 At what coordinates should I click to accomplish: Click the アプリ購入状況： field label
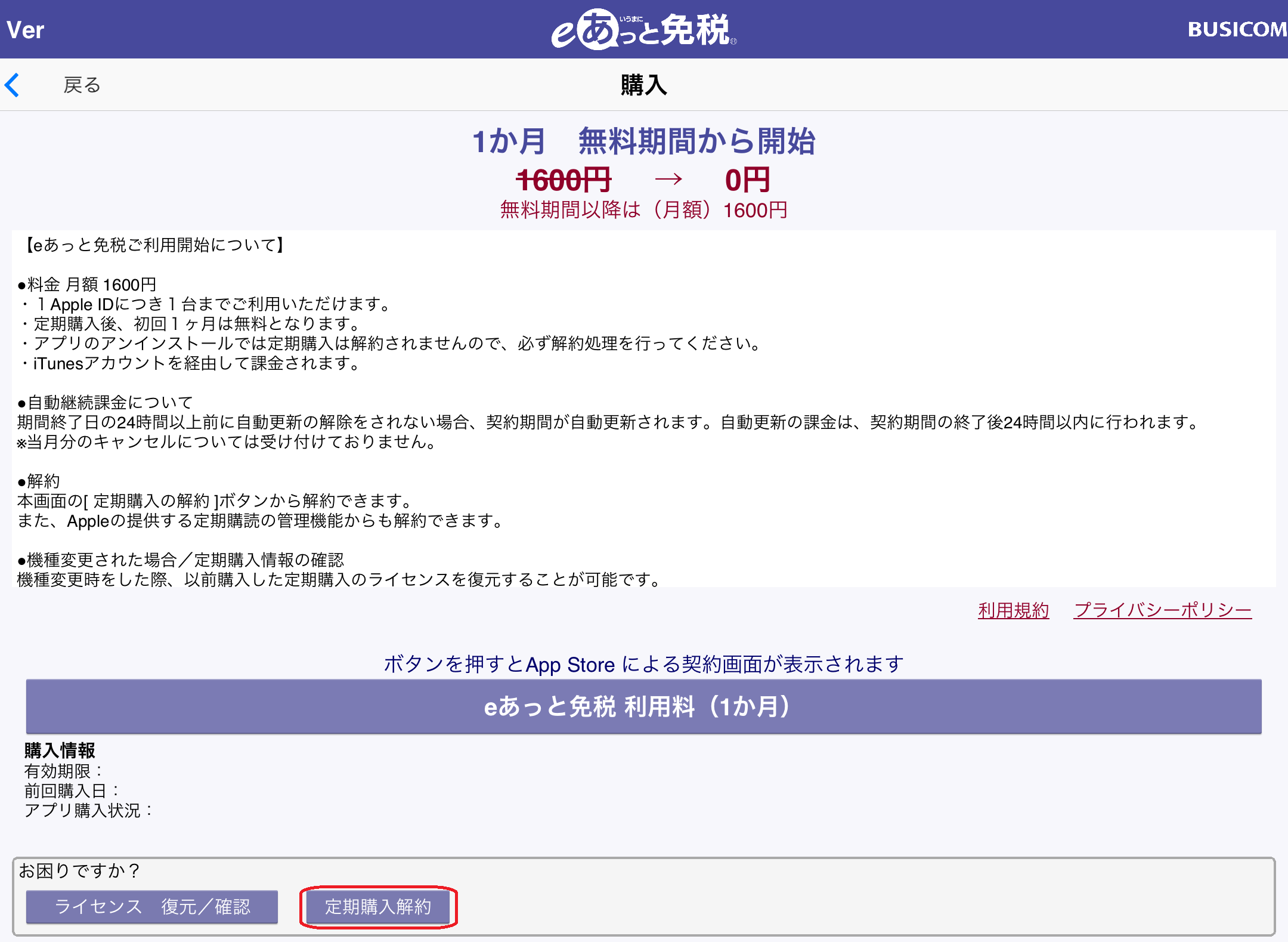(89, 810)
